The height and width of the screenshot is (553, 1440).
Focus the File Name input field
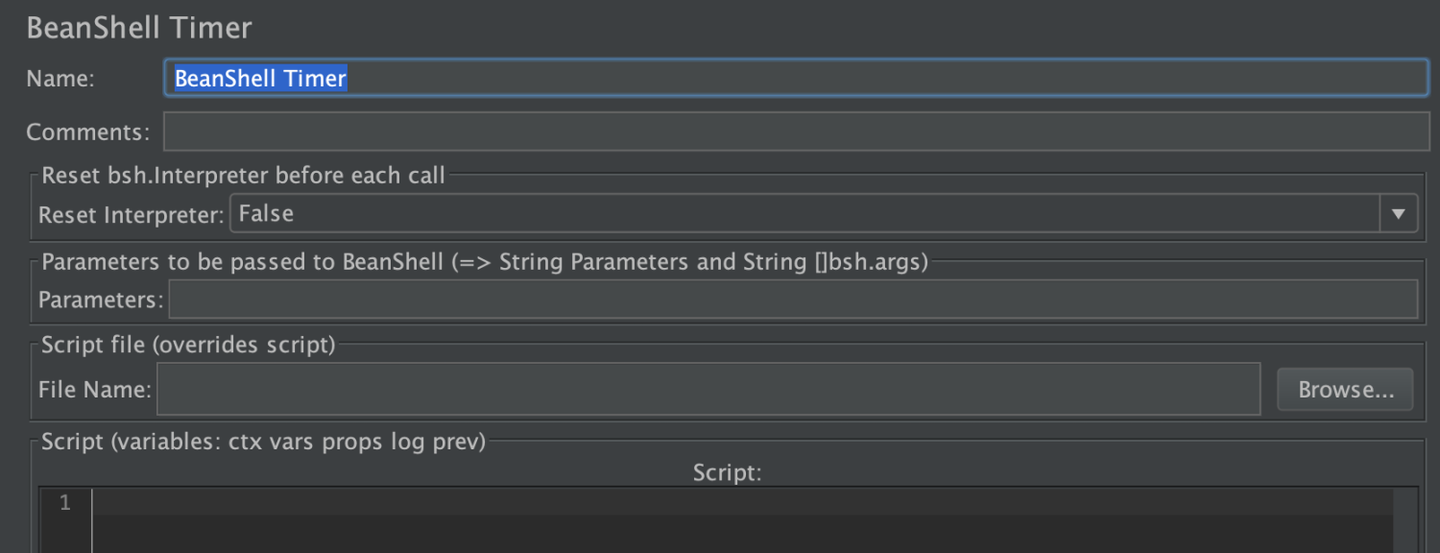point(707,389)
